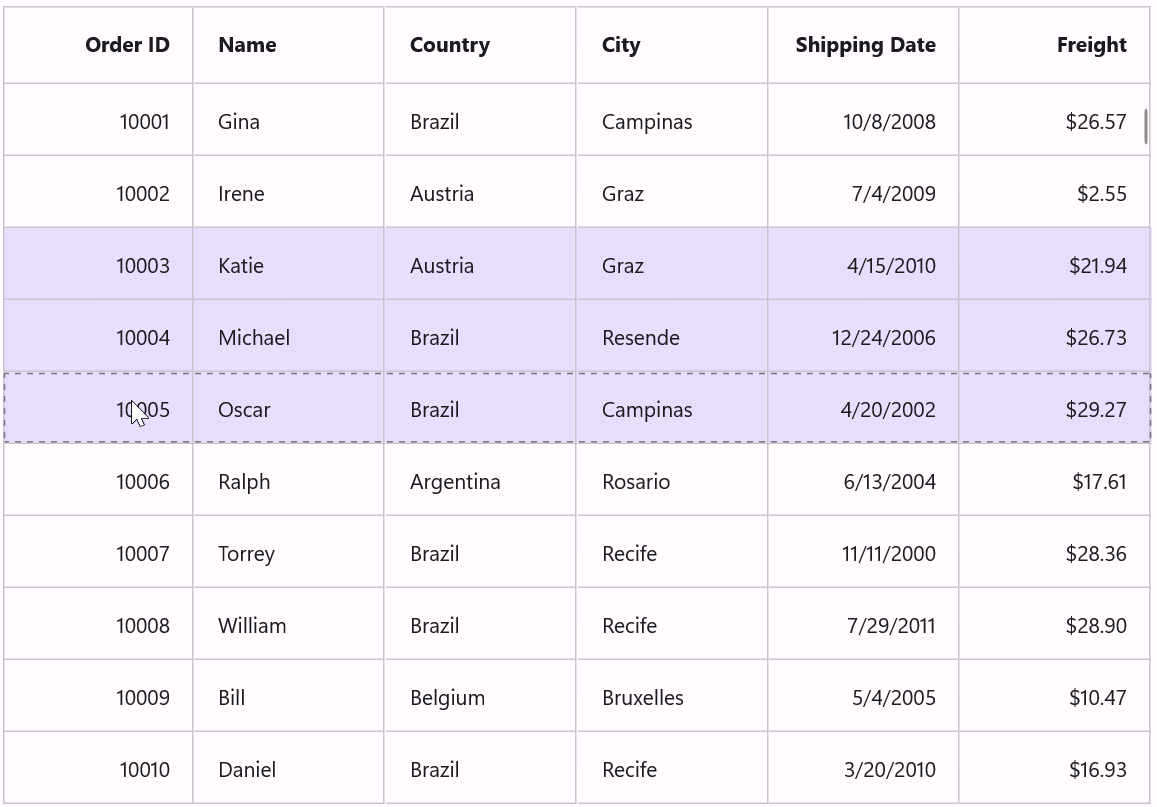Select the $2.55 freight cell
The image size is (1157, 807).
(x=1054, y=193)
